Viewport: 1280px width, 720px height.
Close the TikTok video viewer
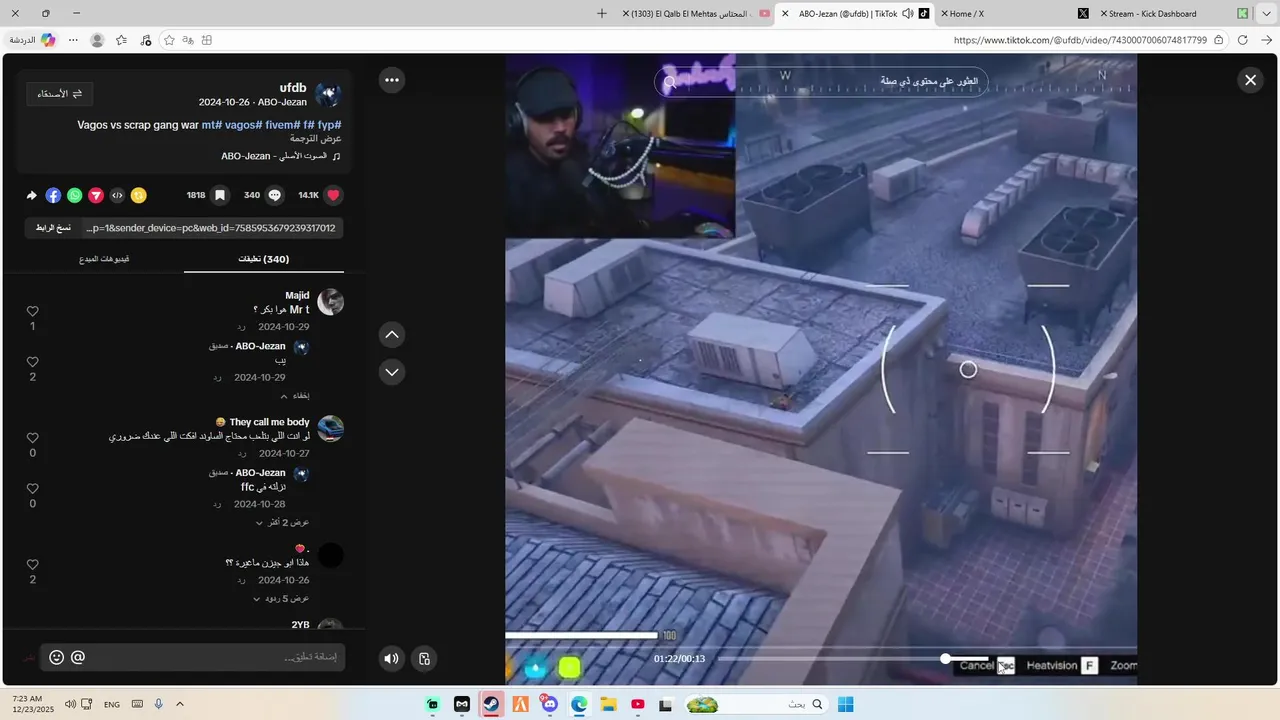tap(1250, 80)
